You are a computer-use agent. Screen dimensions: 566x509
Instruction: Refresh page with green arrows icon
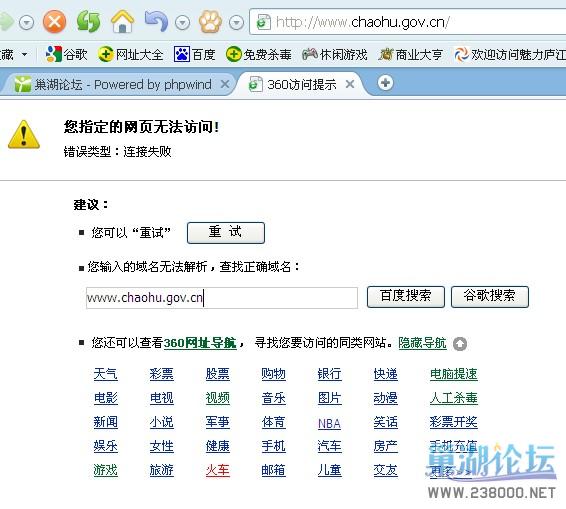(88, 21)
